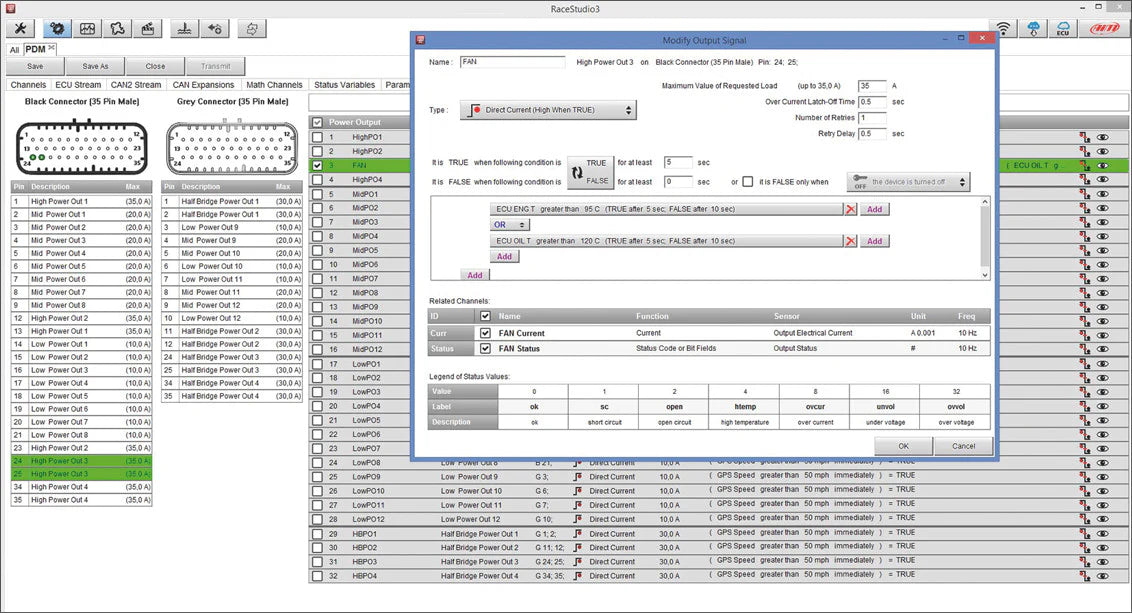Click OK in Modify Output Signal dialog
1132x613 pixels.
[x=903, y=446]
